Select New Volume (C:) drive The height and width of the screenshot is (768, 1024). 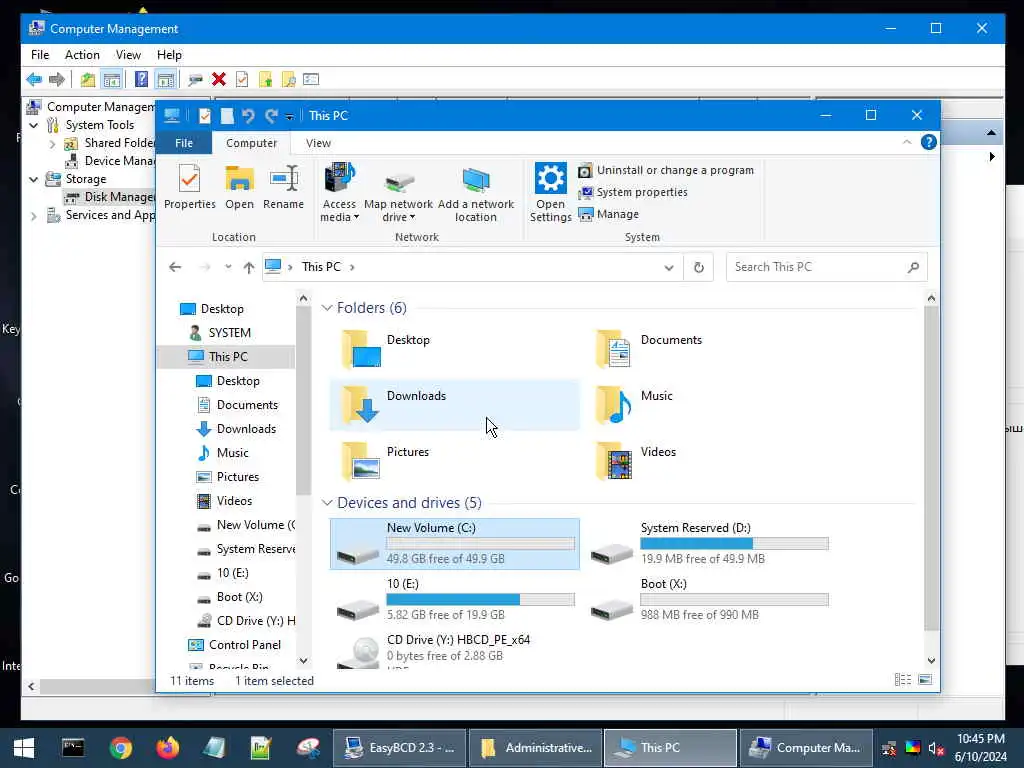coord(455,543)
